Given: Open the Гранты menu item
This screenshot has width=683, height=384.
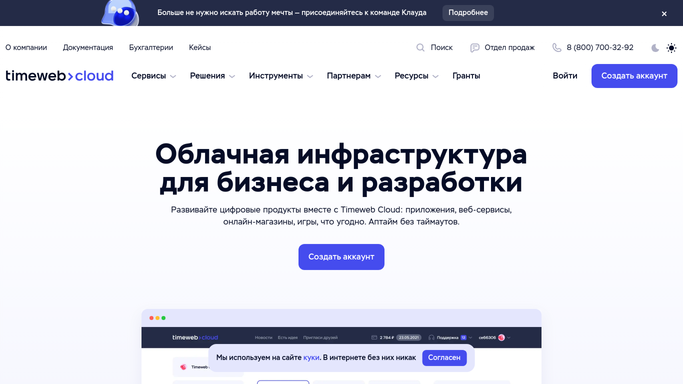Looking at the screenshot, I should click(466, 76).
